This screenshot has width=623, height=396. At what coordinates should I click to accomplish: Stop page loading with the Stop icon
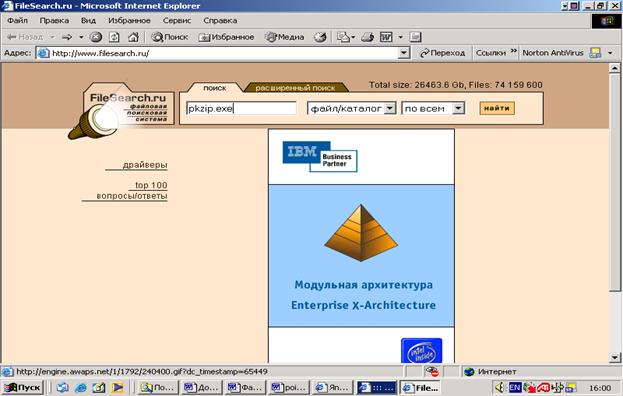pos(96,37)
